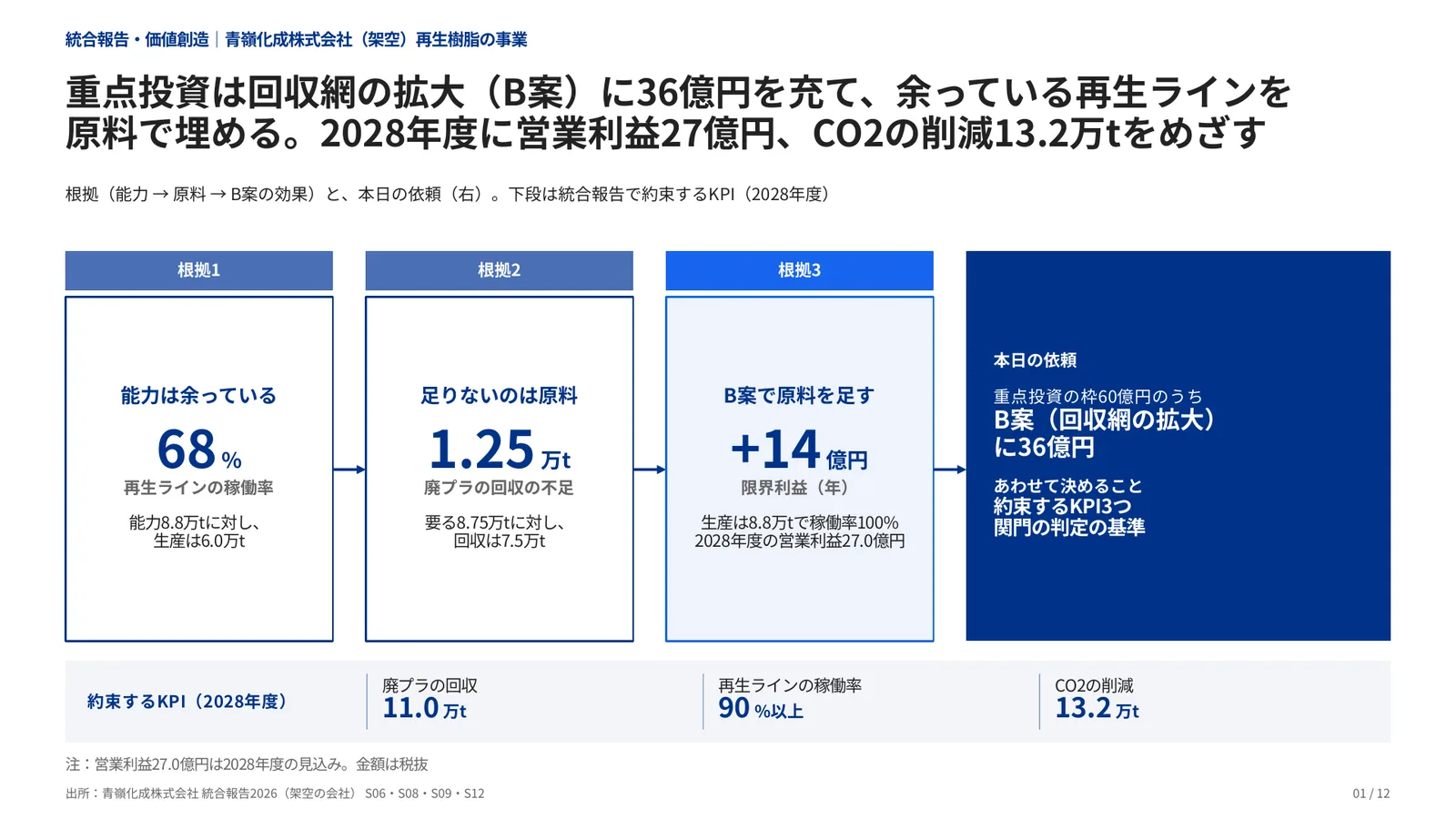
Task: Click the text 関門の判定の基準
Action: [1069, 527]
